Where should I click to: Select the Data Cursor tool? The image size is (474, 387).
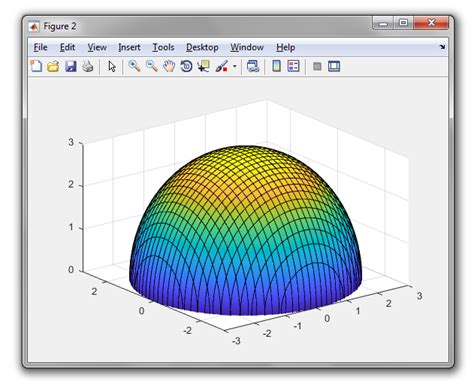tap(203, 66)
